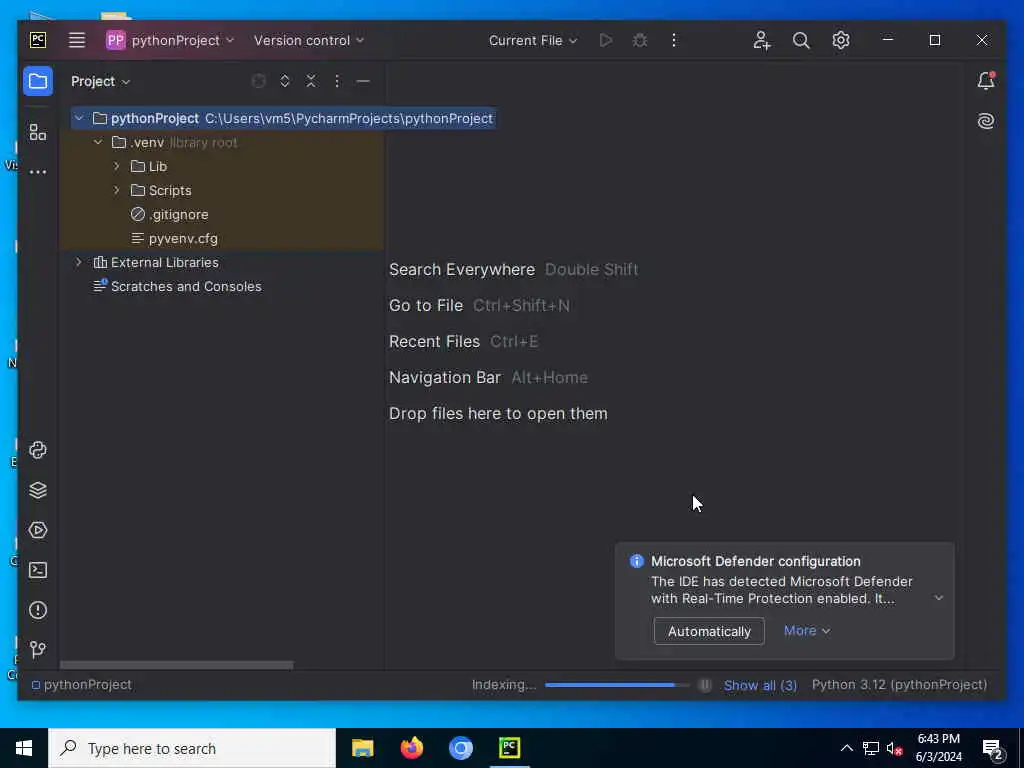Open the Git version control tool window
Viewport: 1024px width, 768px height.
pos(38,649)
